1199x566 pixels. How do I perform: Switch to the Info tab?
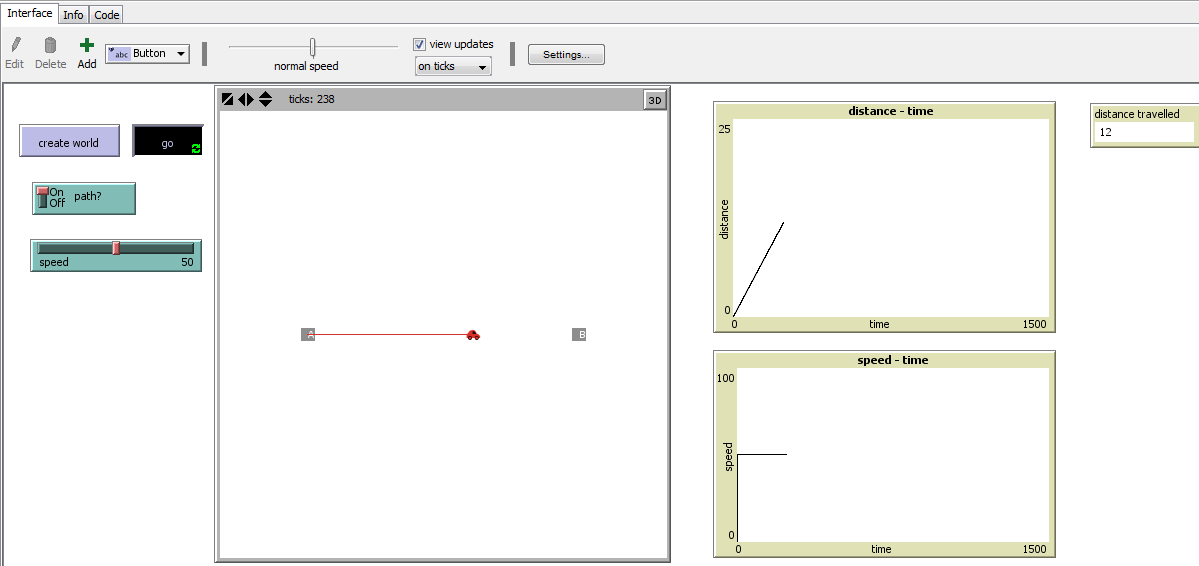[73, 15]
